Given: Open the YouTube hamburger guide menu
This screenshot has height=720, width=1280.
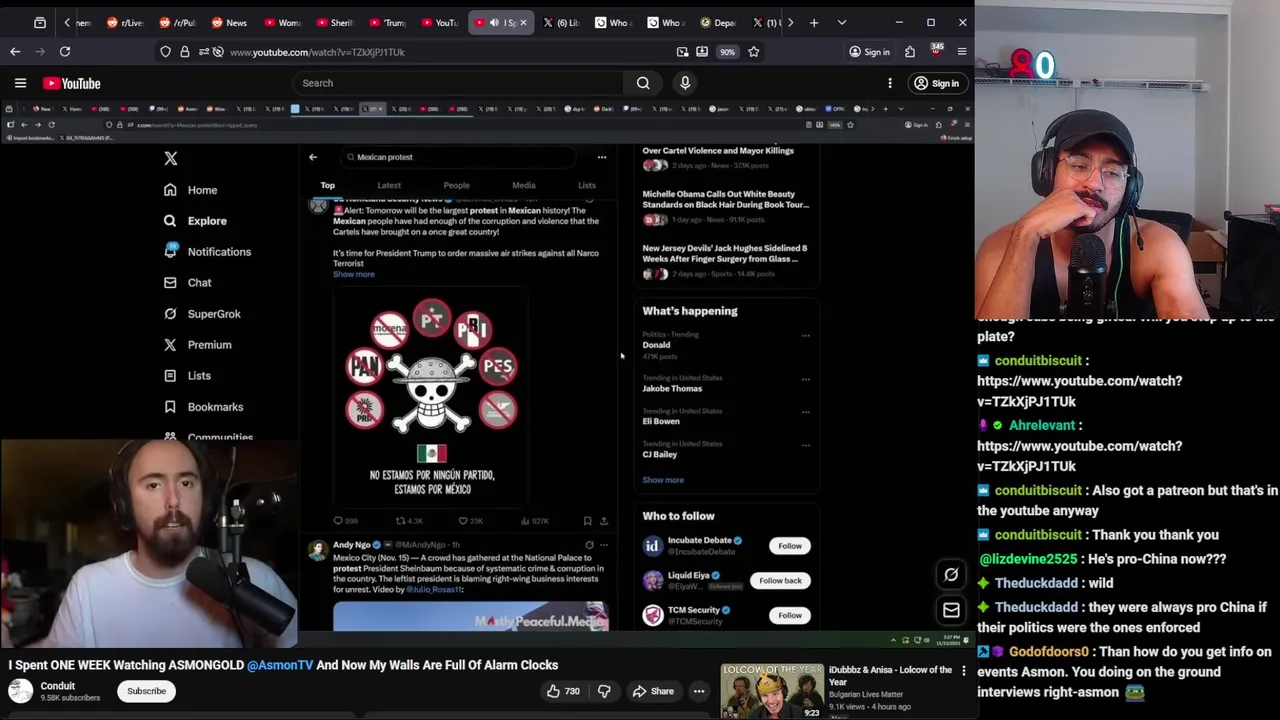Looking at the screenshot, I should tap(20, 83).
